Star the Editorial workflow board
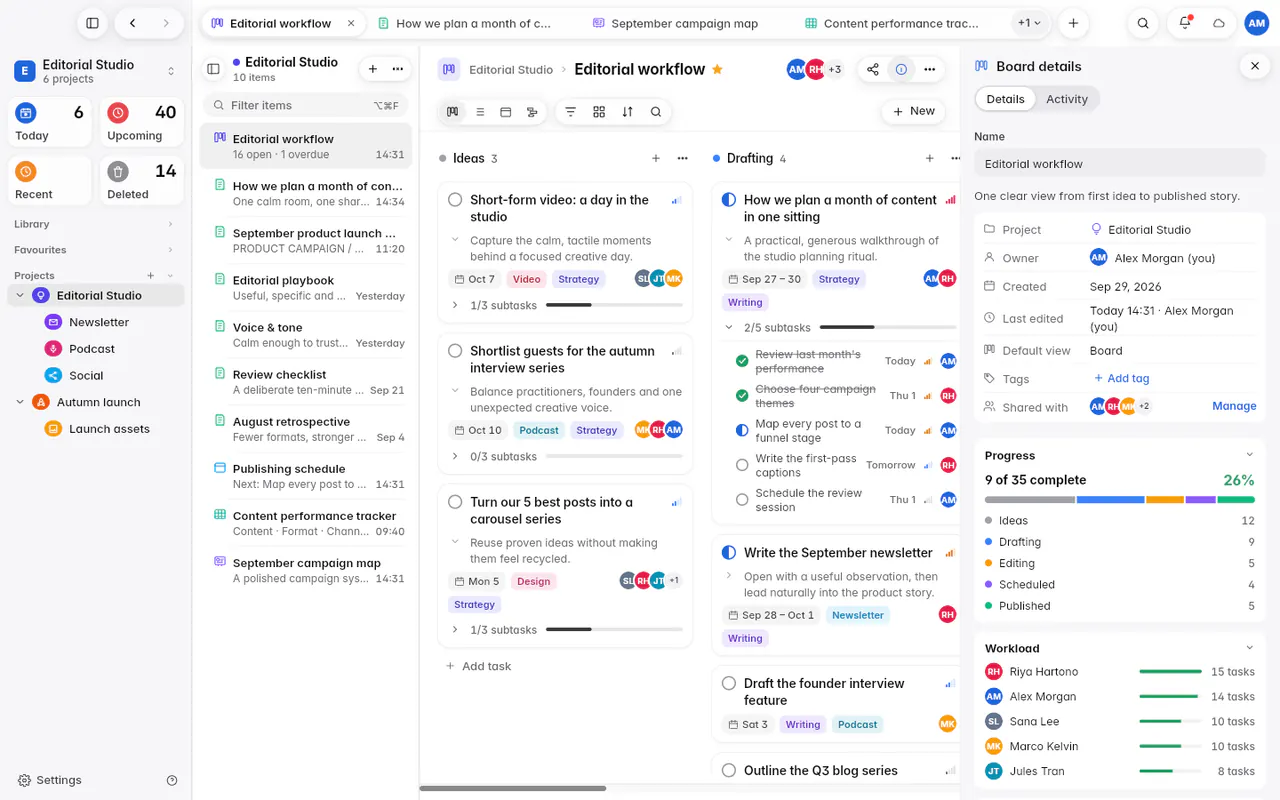This screenshot has height=800, width=1280. tap(717, 69)
